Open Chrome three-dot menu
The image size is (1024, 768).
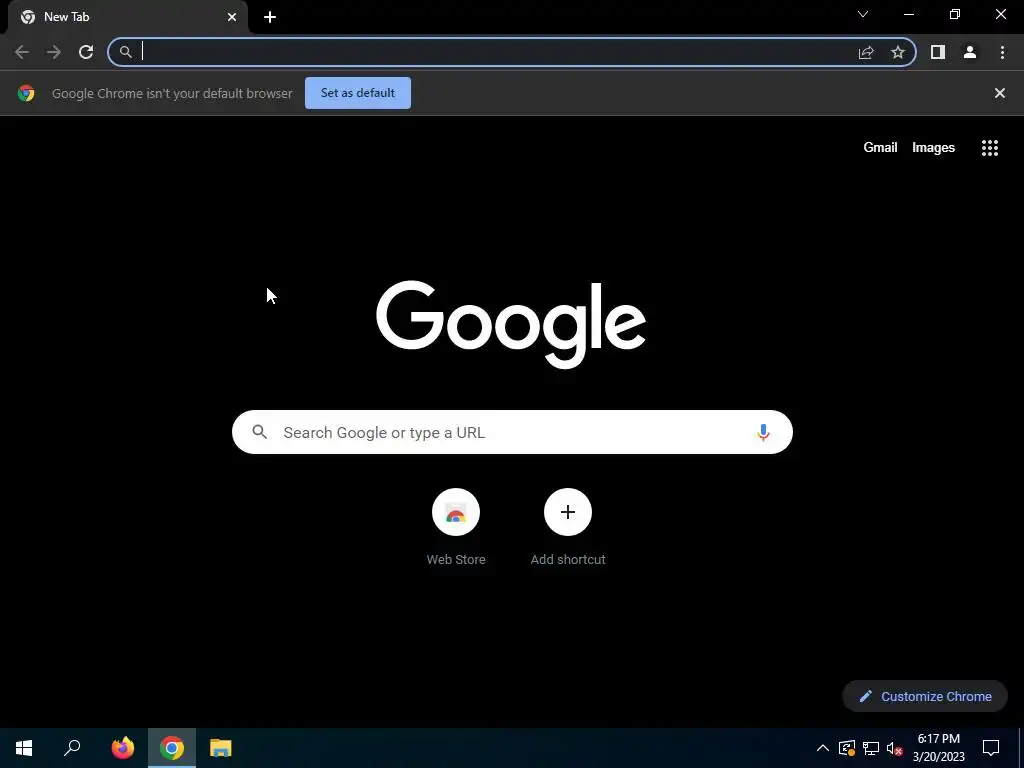[x=1002, y=52]
